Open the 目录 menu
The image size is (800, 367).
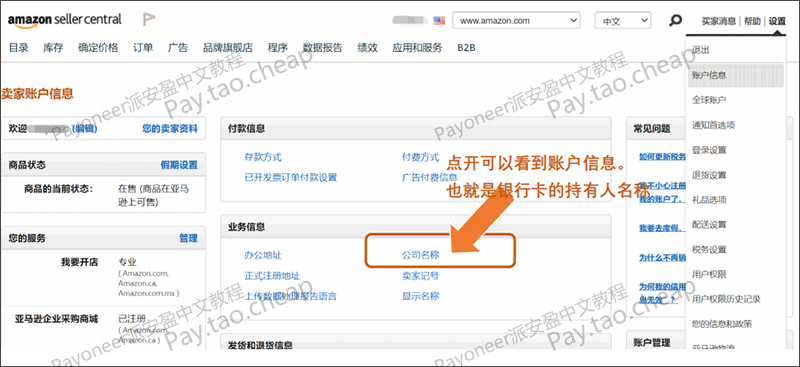[x=19, y=48]
